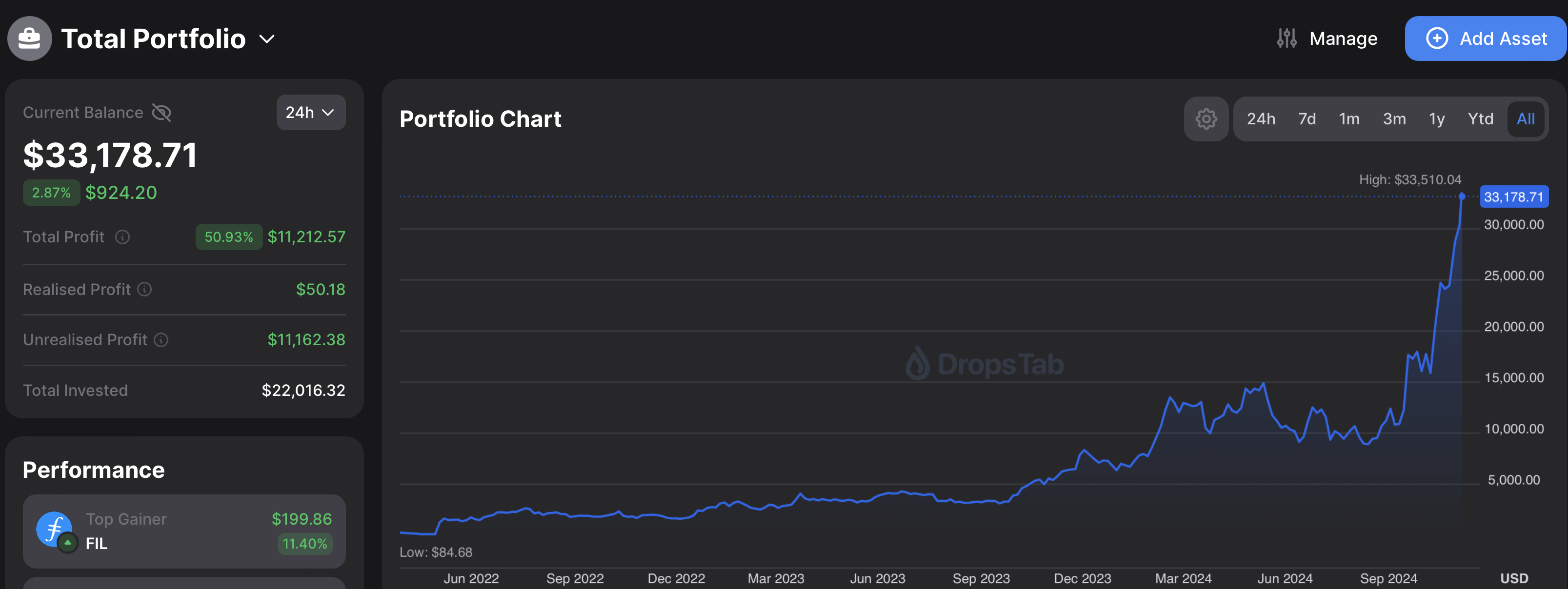Click Realised Profit info icon

[x=144, y=289]
